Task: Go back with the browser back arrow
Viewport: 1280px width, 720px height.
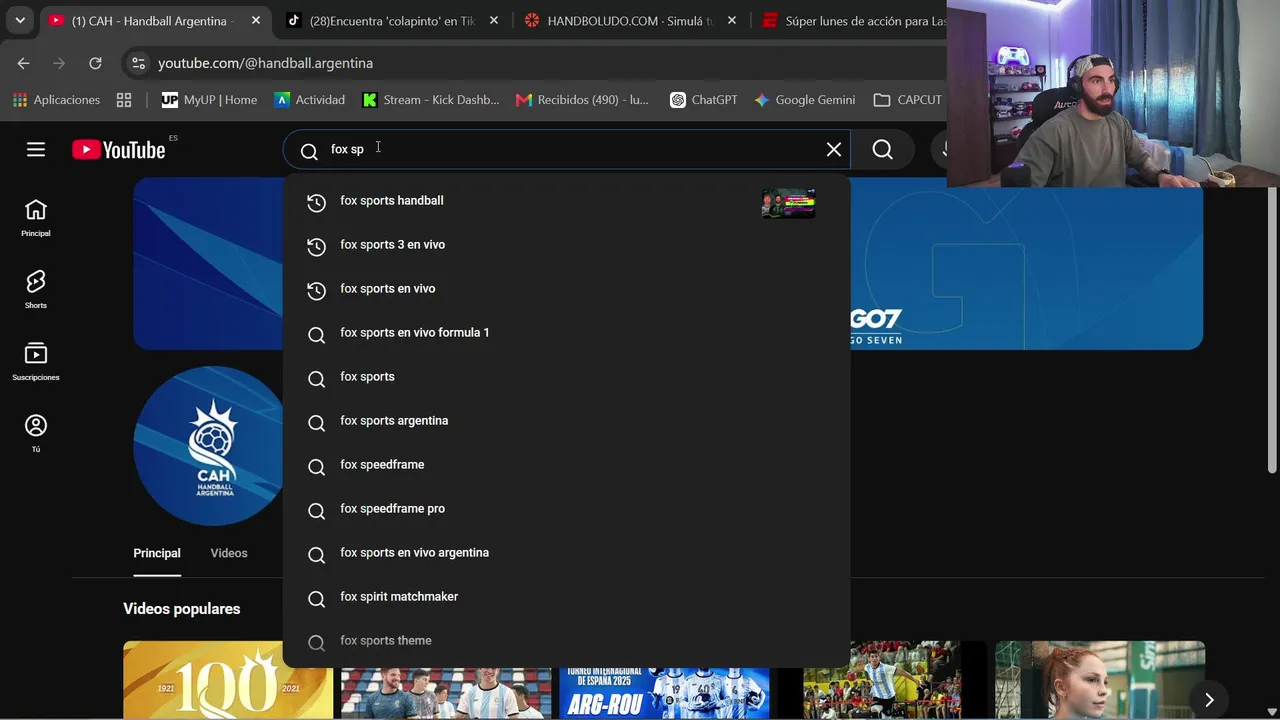Action: [23, 63]
